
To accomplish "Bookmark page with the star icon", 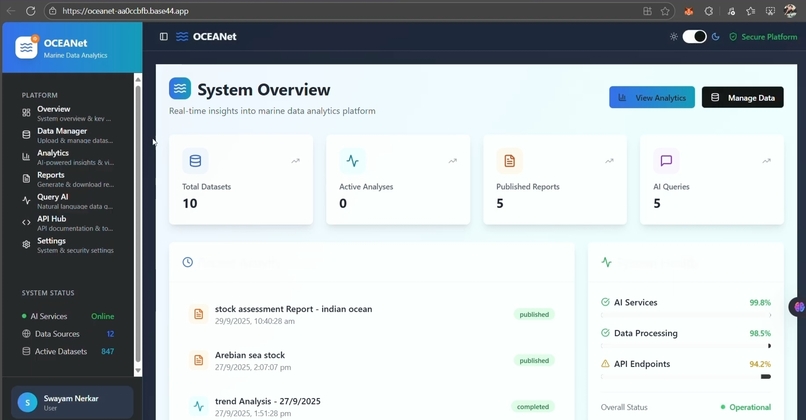I will 665,11.
